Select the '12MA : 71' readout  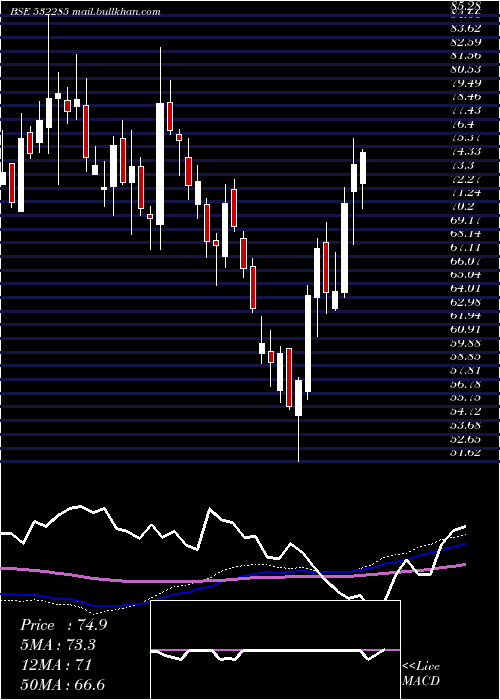[x=56, y=665]
